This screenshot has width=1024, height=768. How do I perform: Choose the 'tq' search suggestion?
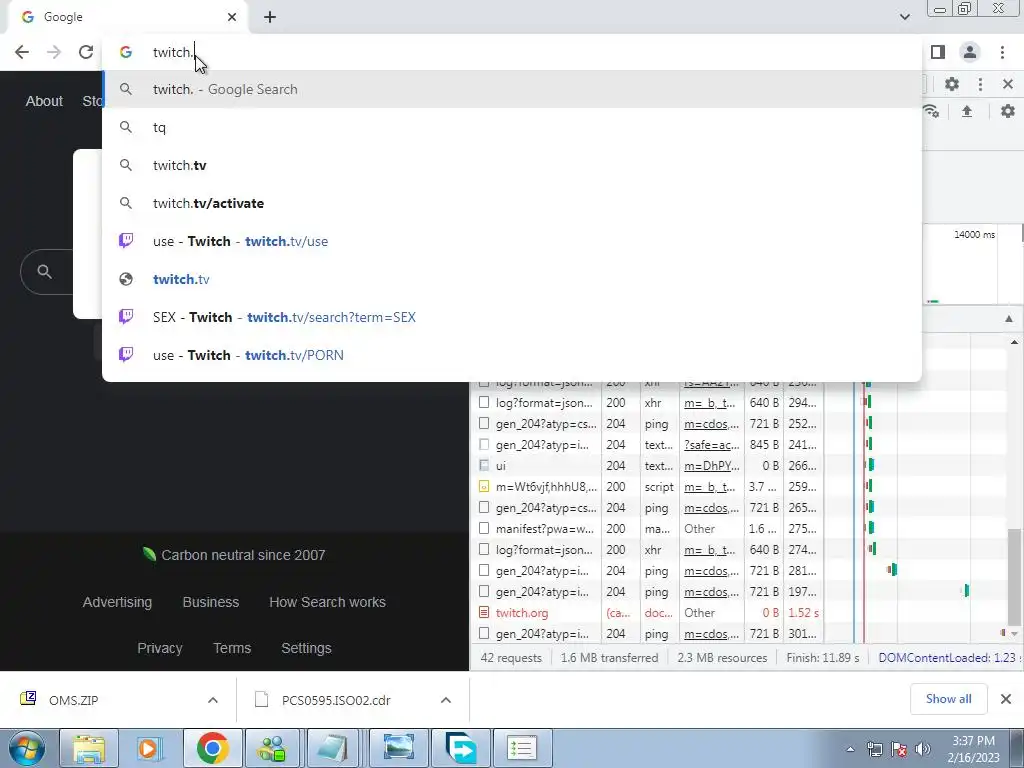click(x=512, y=127)
